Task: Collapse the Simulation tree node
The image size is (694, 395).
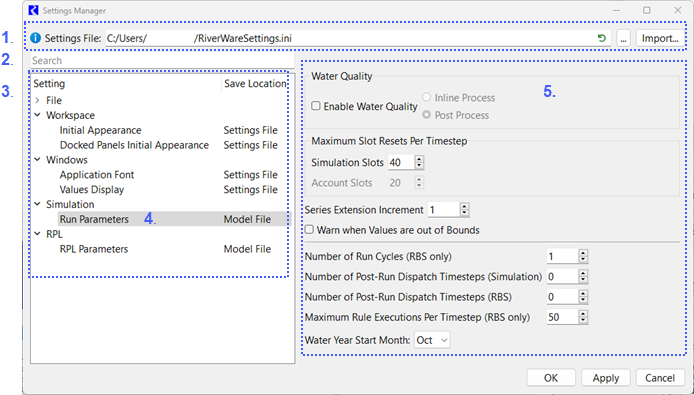Action: click(38, 204)
